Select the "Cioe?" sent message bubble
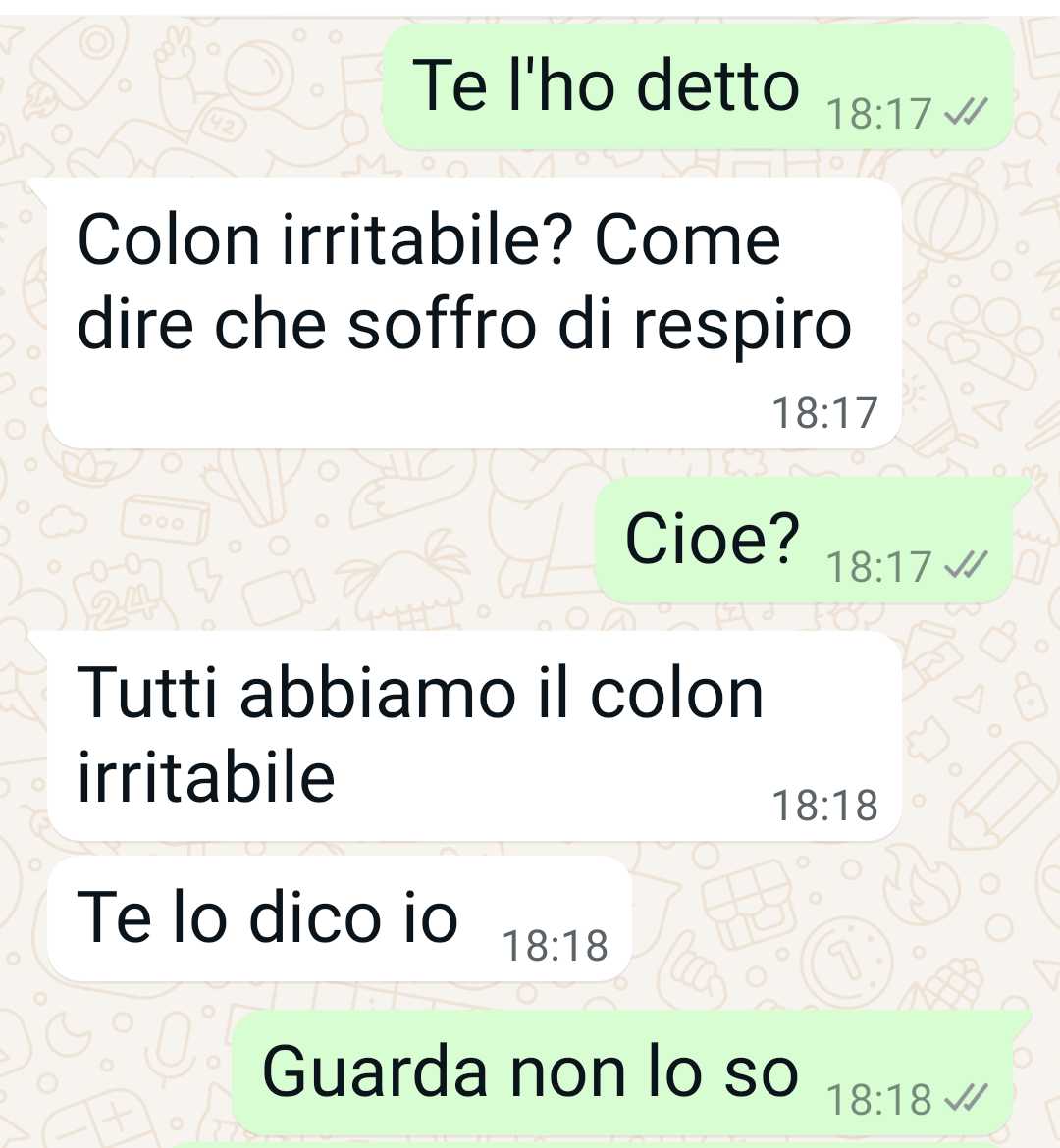 (x=805, y=541)
